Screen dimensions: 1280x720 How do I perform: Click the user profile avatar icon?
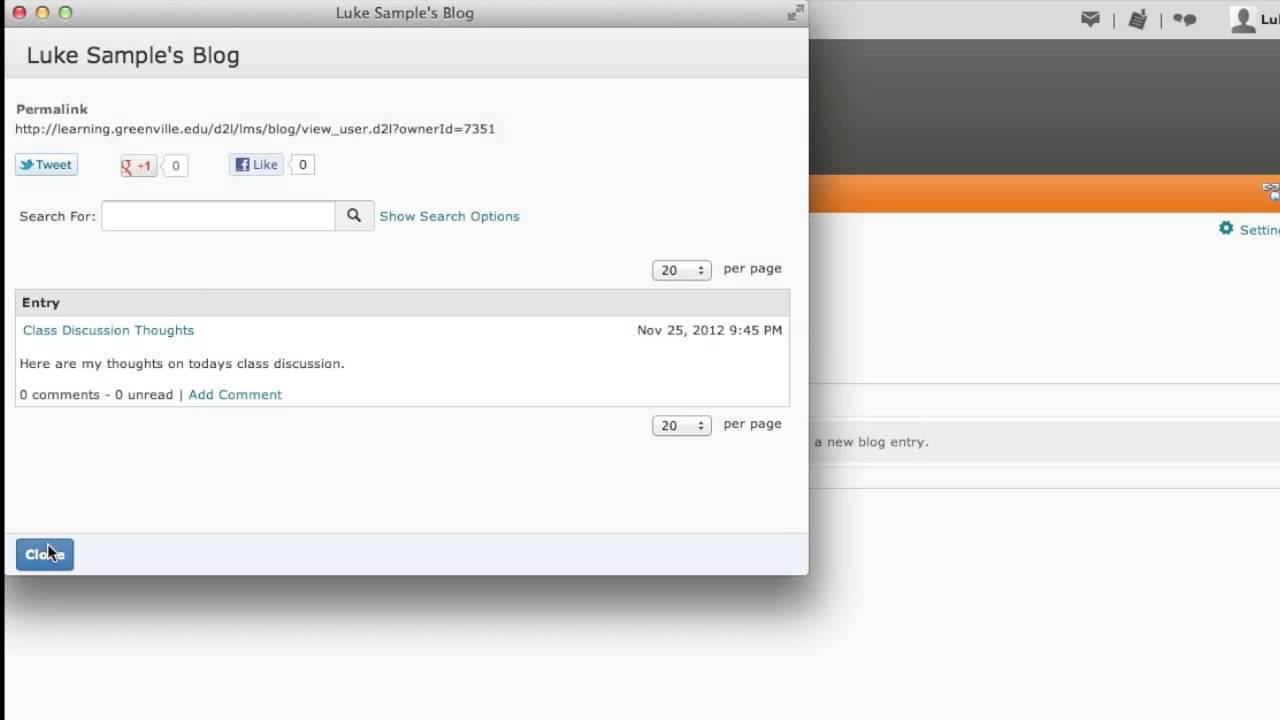tap(1243, 20)
